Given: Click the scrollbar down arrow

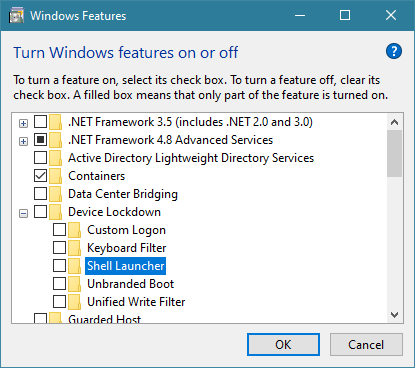Looking at the screenshot, I should (x=395, y=315).
